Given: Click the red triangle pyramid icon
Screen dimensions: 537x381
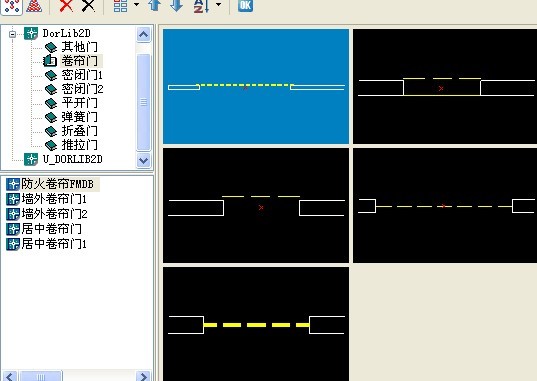Looking at the screenshot, I should coord(34,6).
